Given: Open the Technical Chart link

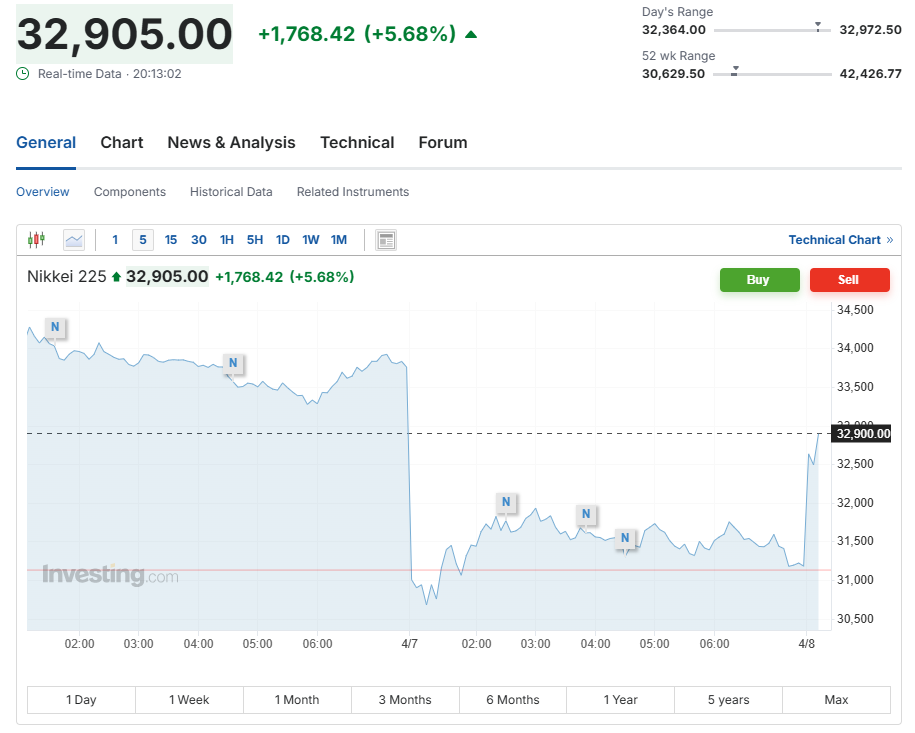Looking at the screenshot, I should [x=840, y=240].
